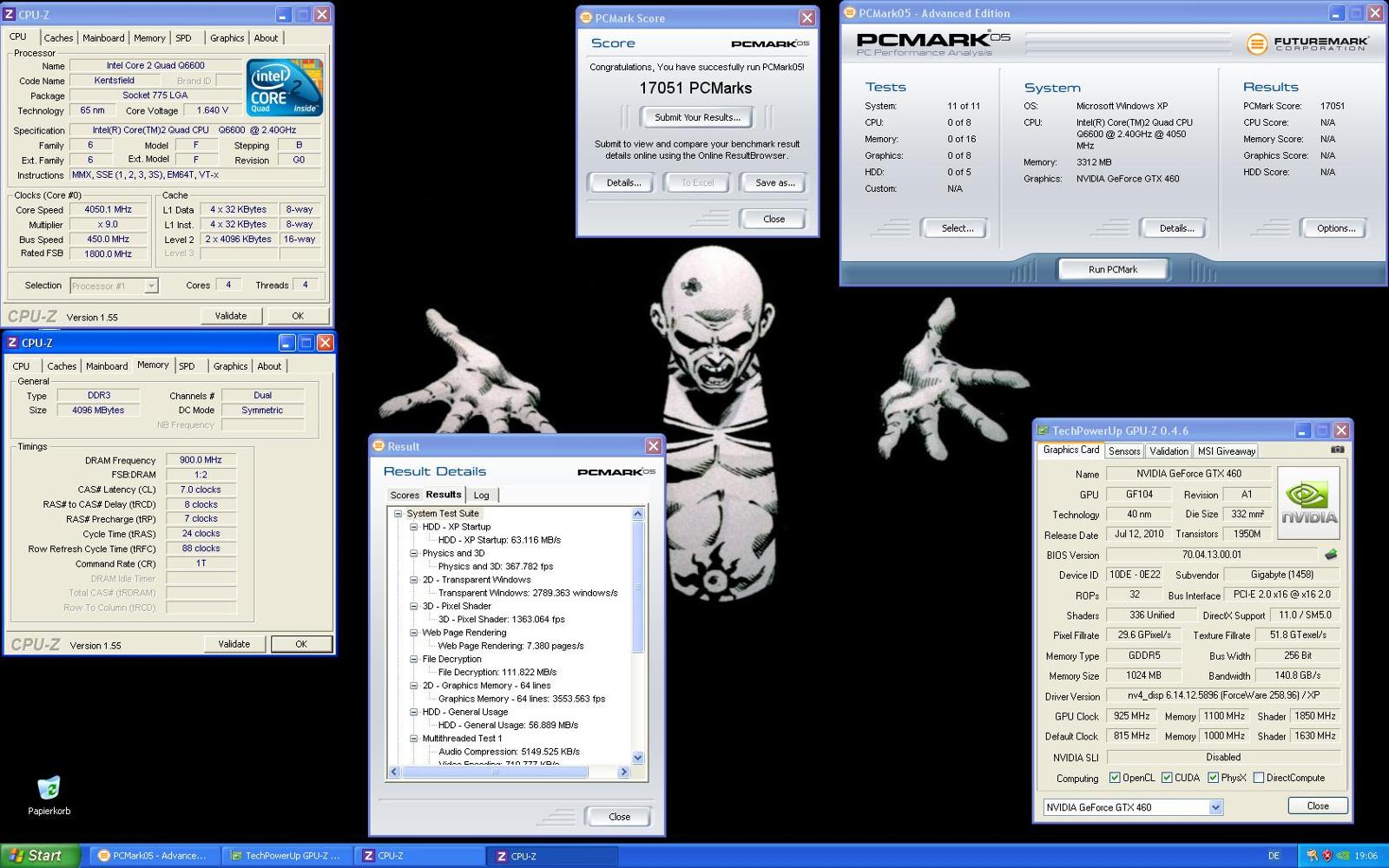The image size is (1389, 868).
Task: Close the CPU-Z Memory window with the X
Action: [325, 343]
